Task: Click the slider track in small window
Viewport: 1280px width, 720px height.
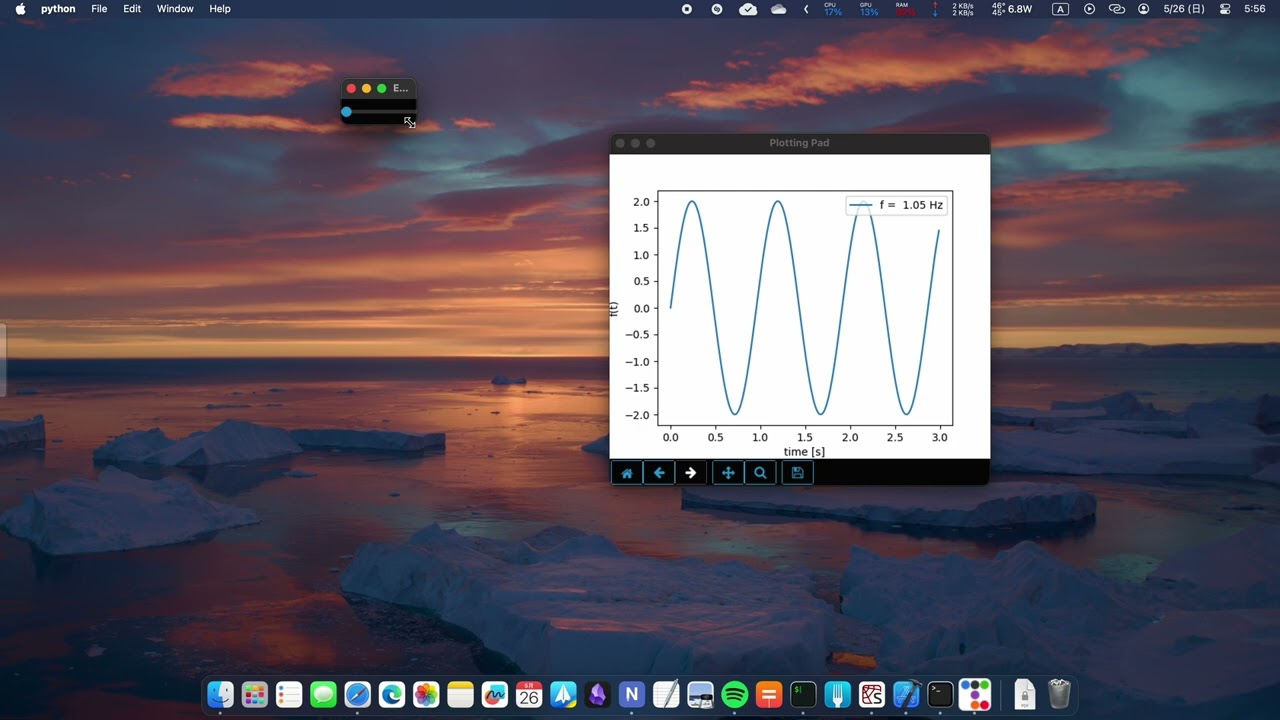Action: 380,112
